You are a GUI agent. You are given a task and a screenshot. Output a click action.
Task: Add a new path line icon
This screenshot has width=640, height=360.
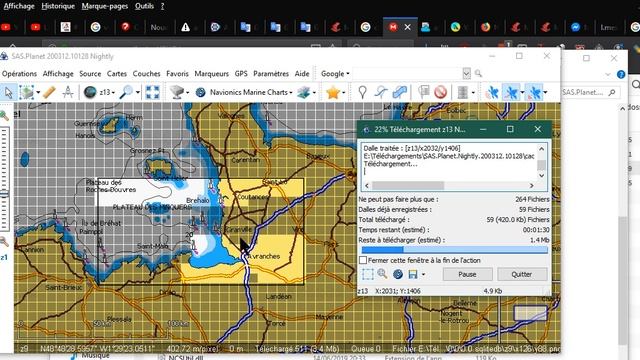381,92
